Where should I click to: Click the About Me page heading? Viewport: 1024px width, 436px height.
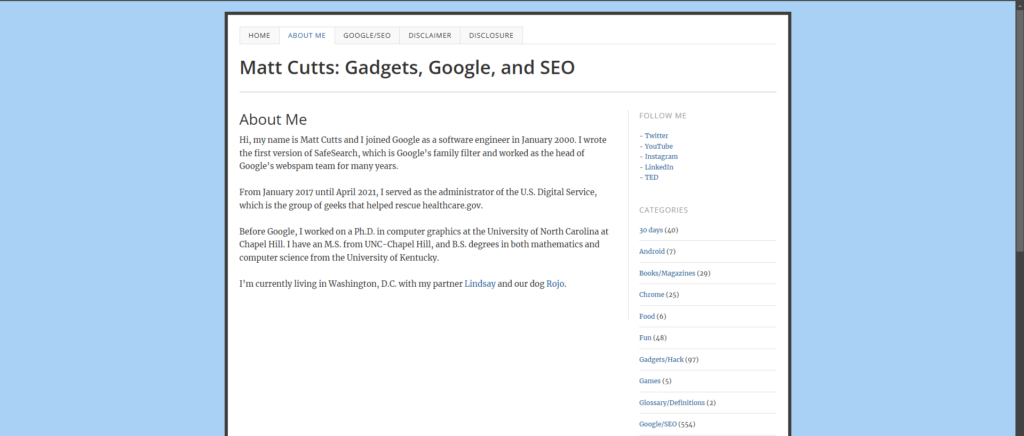(x=273, y=119)
